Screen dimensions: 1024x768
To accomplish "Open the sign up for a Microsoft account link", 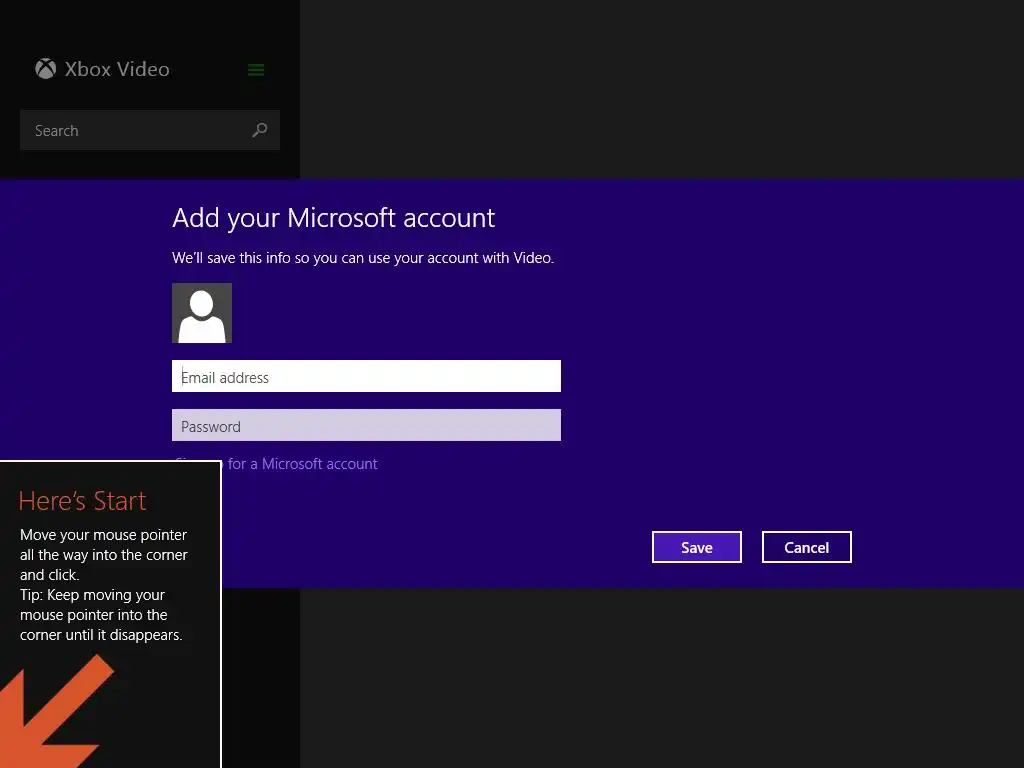I will point(300,464).
